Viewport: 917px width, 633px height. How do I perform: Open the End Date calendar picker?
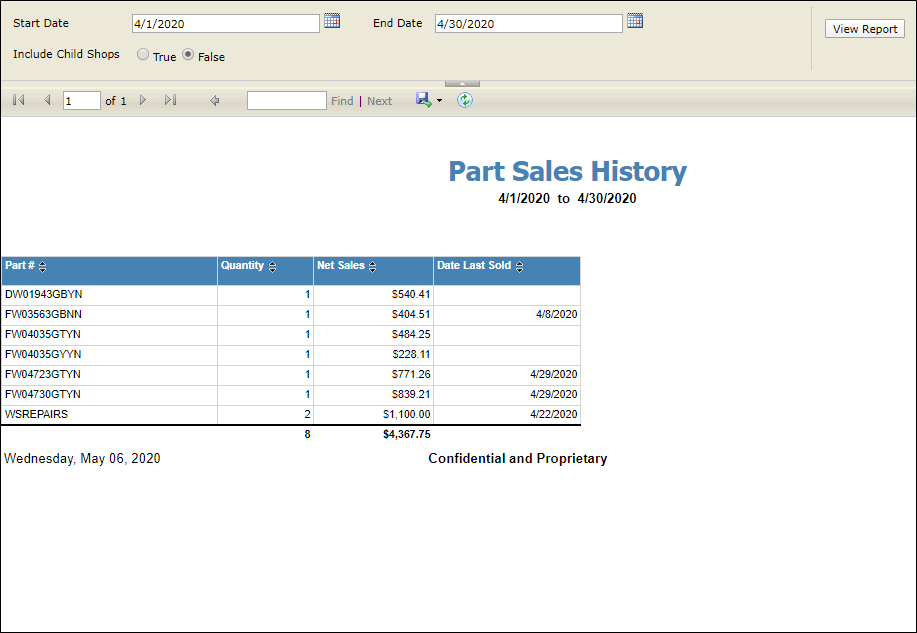pyautogui.click(x=635, y=21)
